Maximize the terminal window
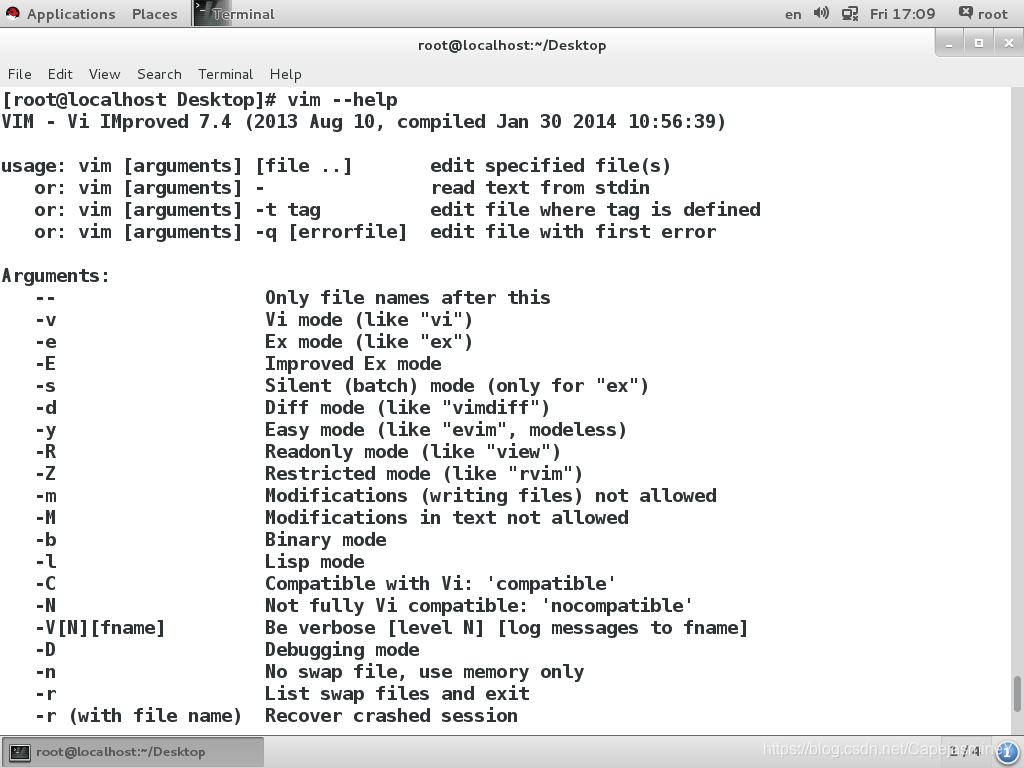This screenshot has height=768, width=1024. coord(978,44)
